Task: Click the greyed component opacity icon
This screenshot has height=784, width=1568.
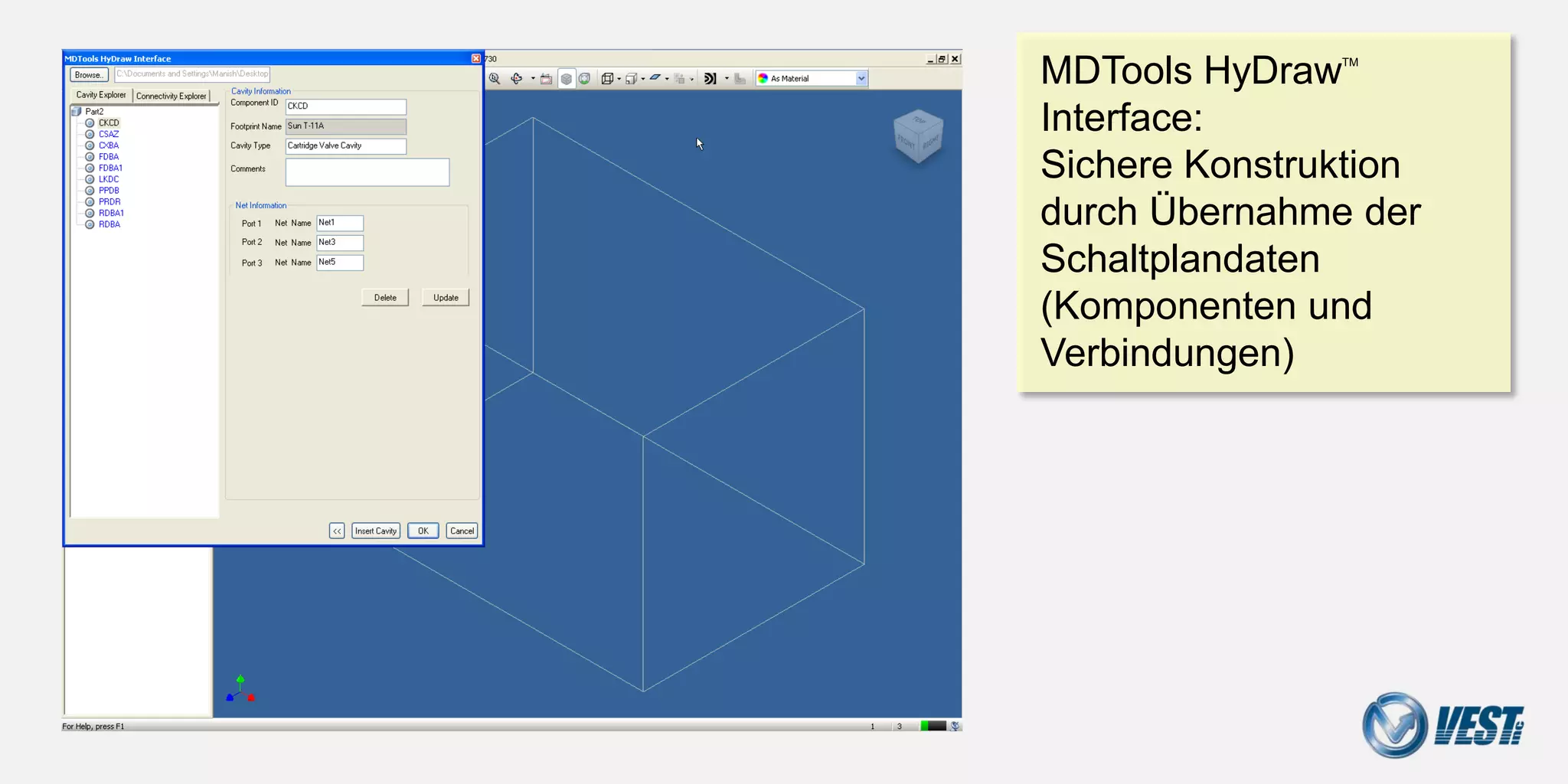Action: [680, 79]
